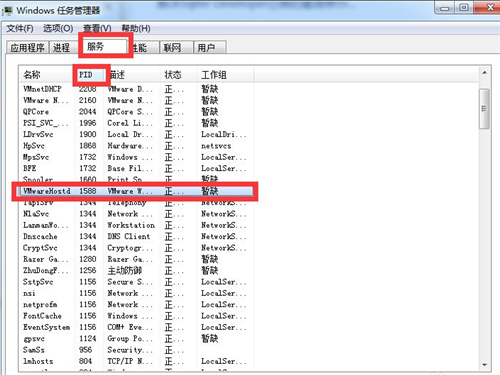Click PID value 1280
The image size is (500, 375).
tap(88, 259)
